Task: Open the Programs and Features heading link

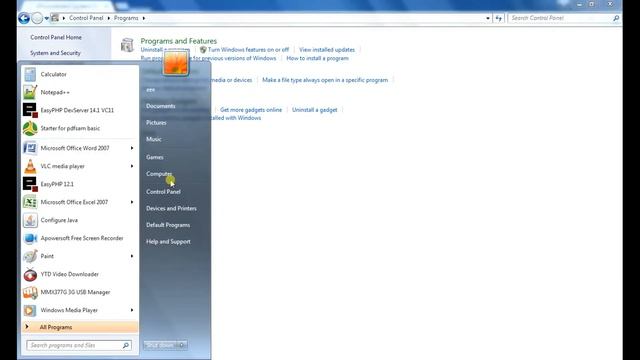Action: click(x=179, y=41)
